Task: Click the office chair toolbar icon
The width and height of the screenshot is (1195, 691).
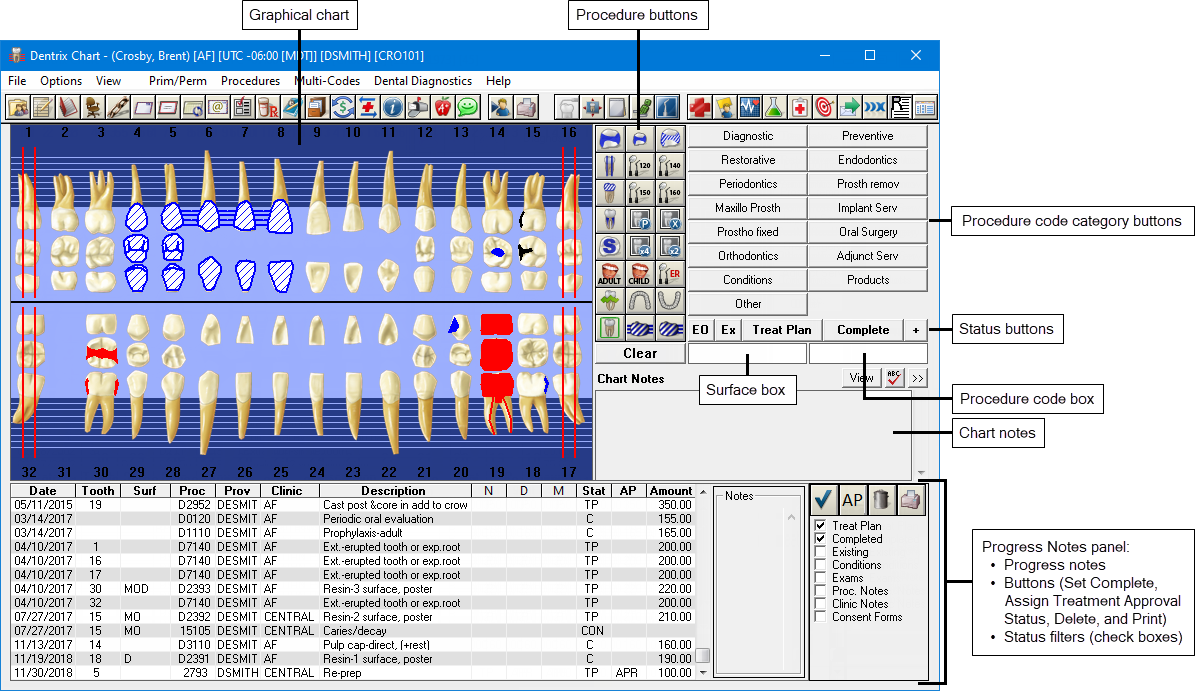Action: pyautogui.click(x=93, y=107)
